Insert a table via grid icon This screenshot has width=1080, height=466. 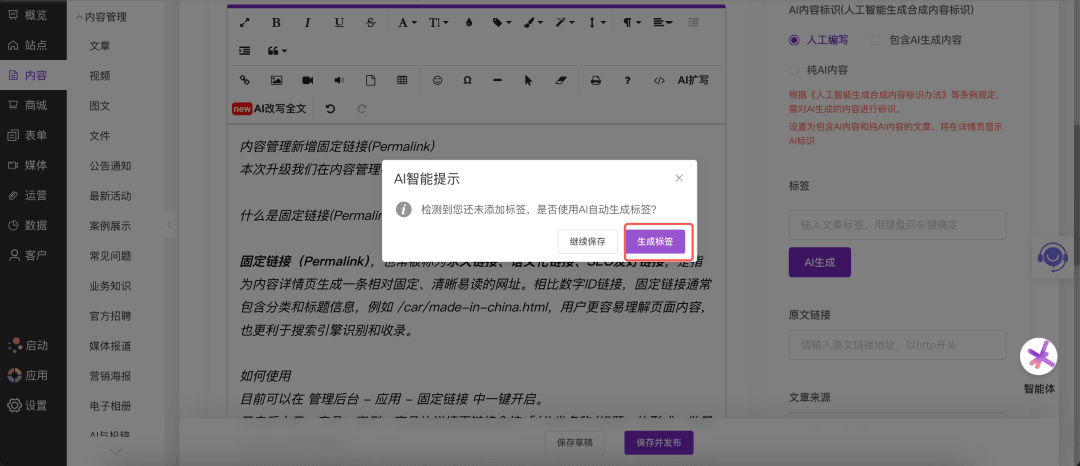point(402,80)
